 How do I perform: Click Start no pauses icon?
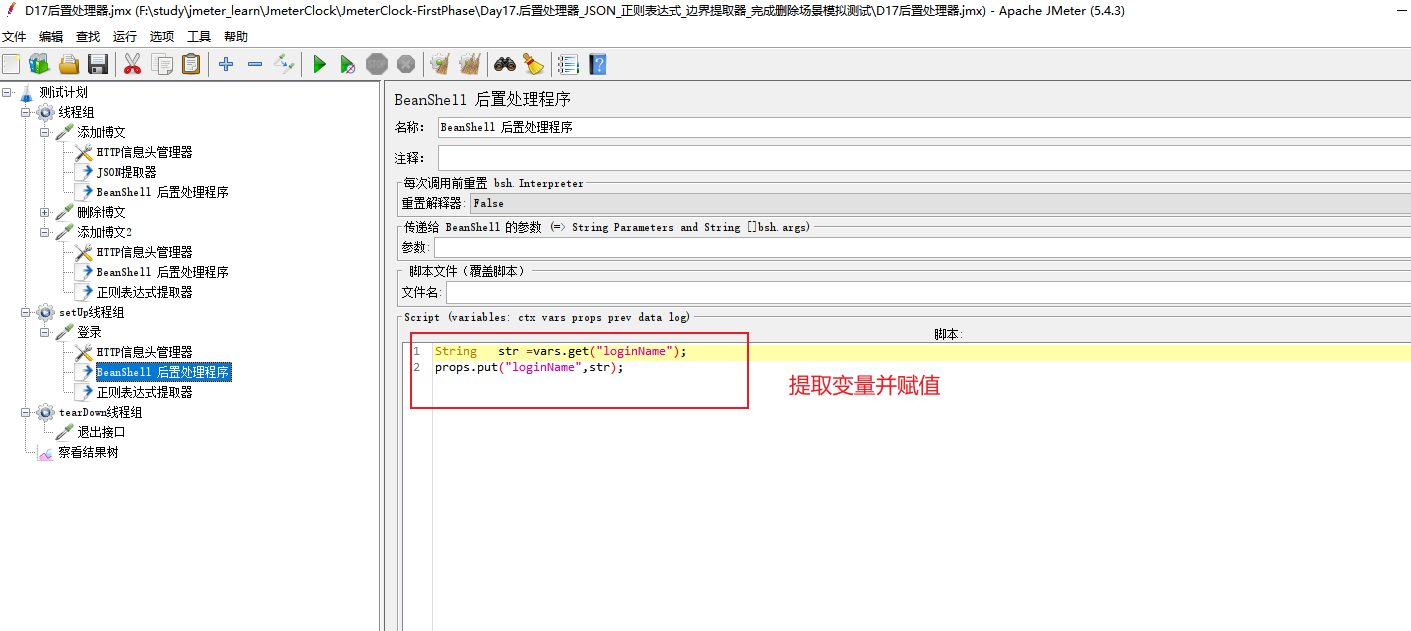tap(347, 65)
